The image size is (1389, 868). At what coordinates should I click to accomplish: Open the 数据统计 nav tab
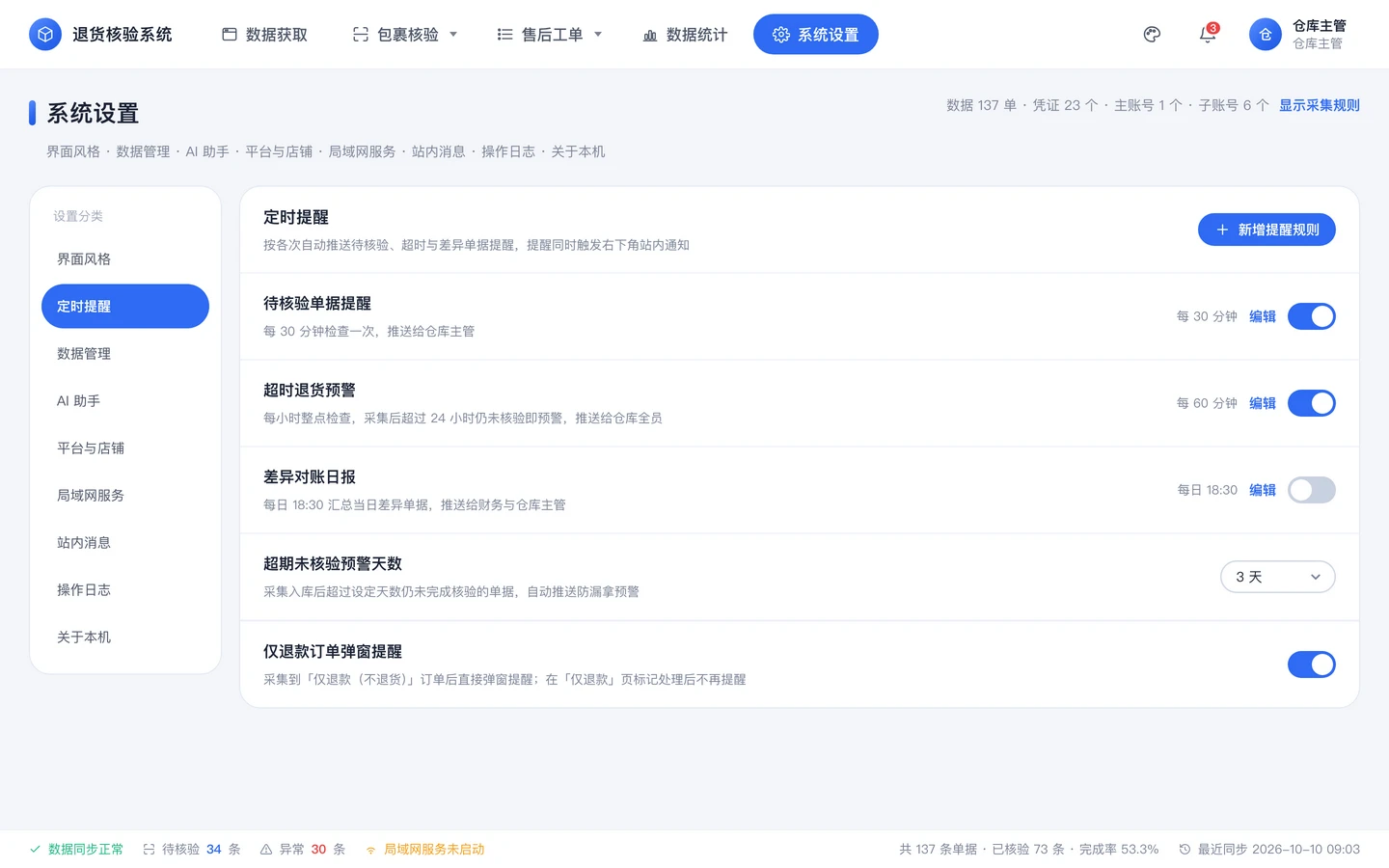coord(685,35)
